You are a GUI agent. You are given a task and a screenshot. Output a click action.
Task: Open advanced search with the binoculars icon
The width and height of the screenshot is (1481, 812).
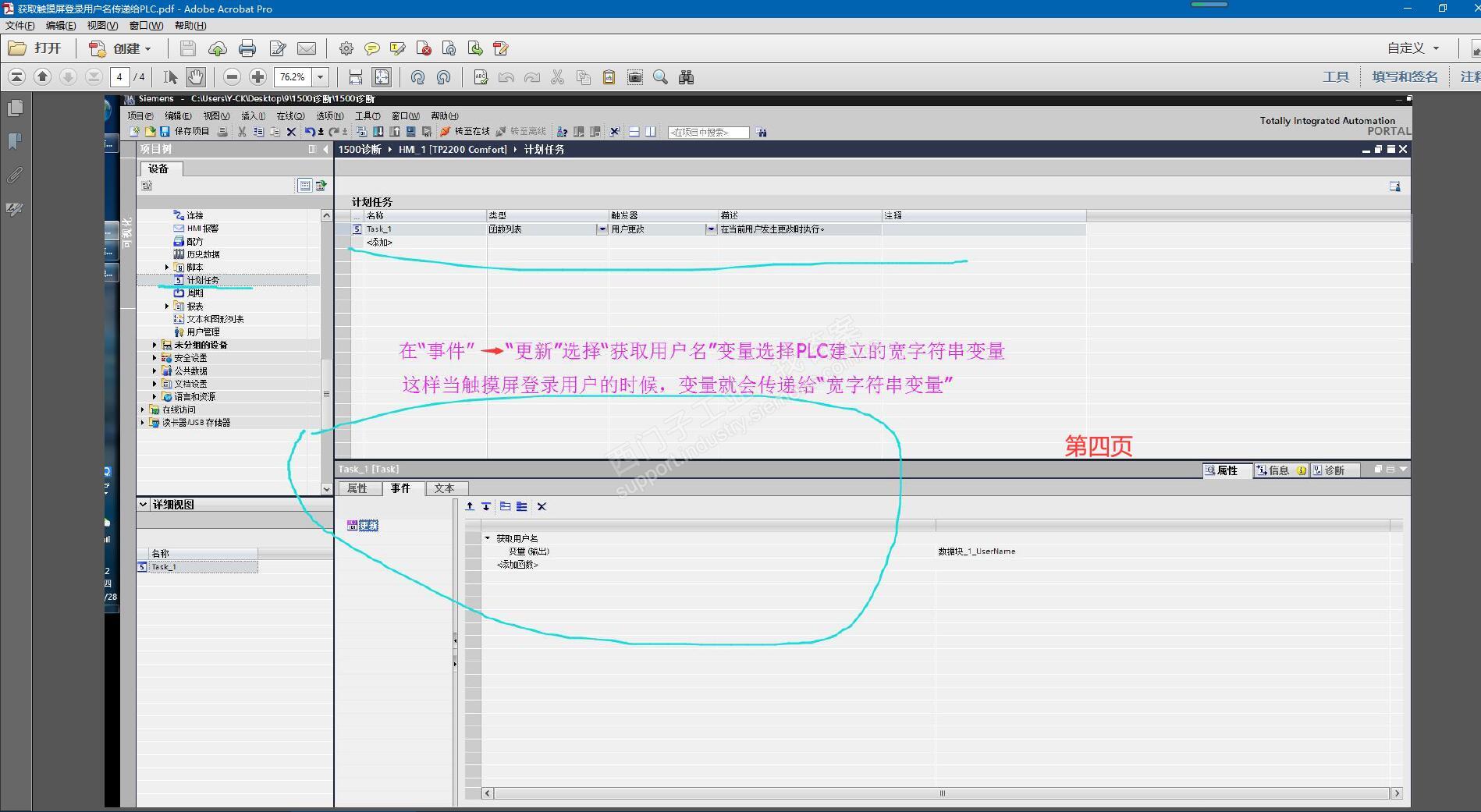pyautogui.click(x=686, y=76)
